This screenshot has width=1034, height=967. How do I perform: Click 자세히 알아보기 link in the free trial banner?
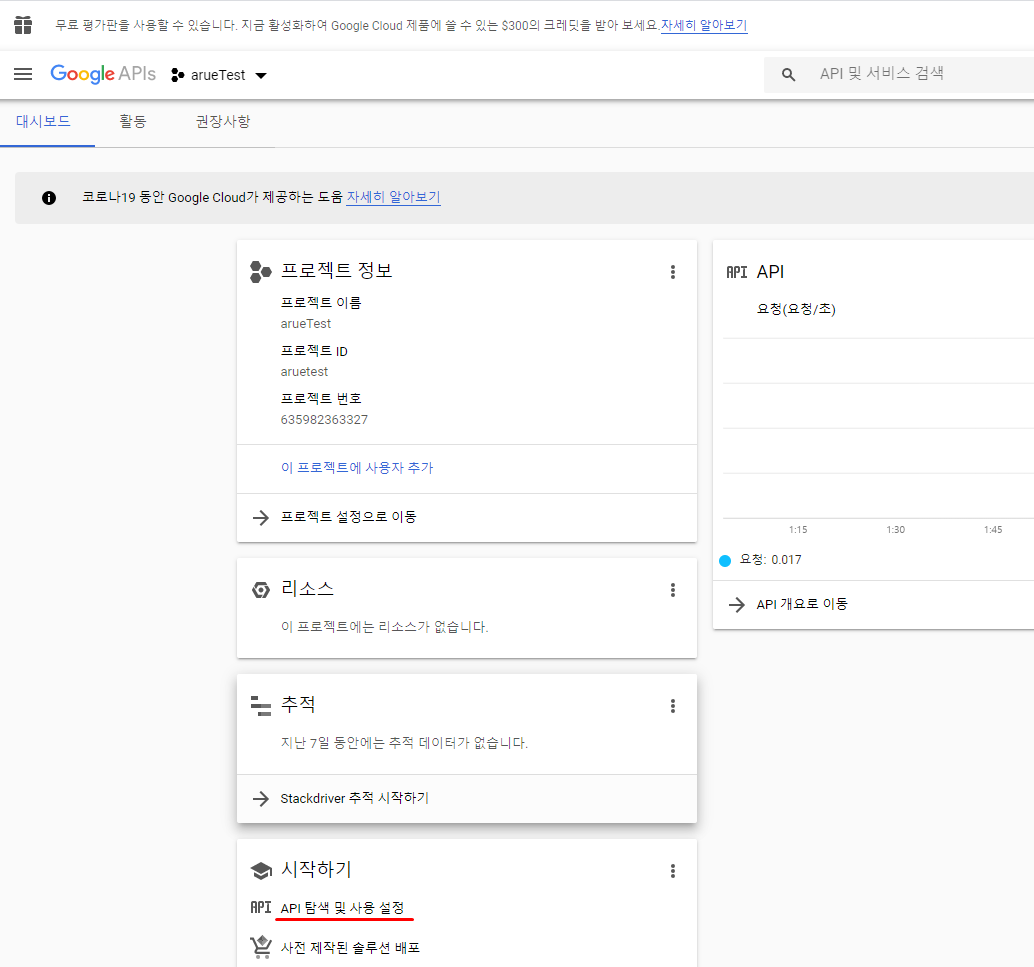point(704,25)
